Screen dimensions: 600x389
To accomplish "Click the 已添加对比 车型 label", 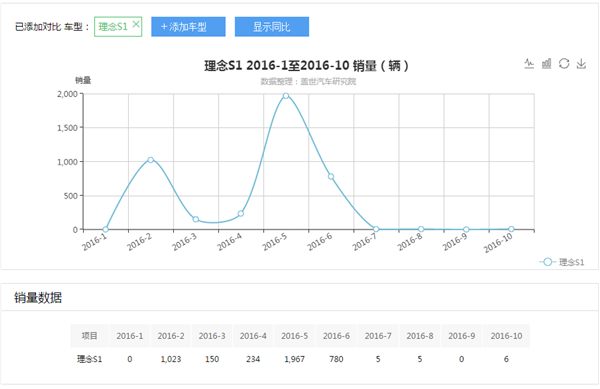I will pos(52,27).
